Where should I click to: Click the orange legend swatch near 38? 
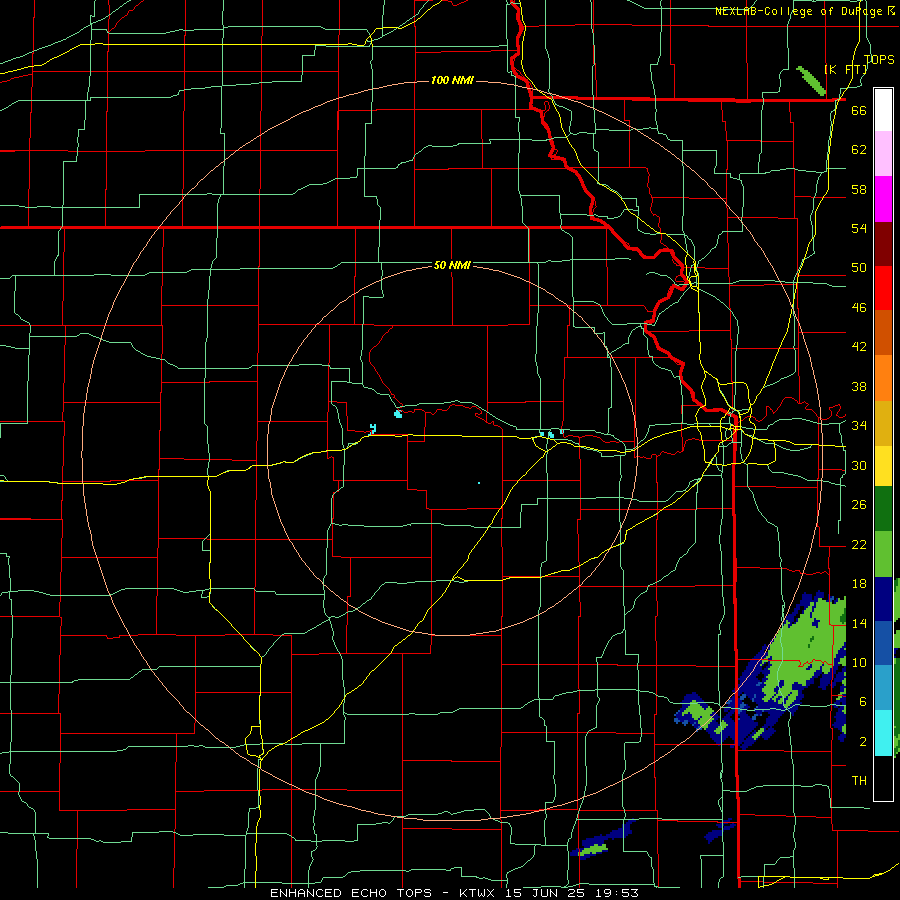[883, 378]
